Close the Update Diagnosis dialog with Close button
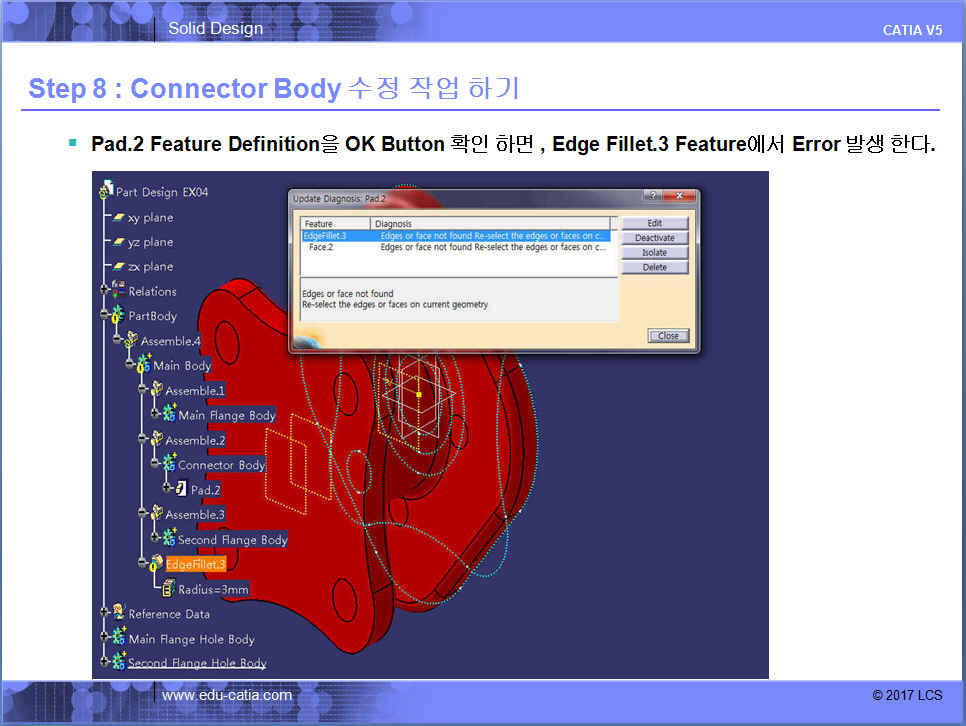 pyautogui.click(x=668, y=336)
